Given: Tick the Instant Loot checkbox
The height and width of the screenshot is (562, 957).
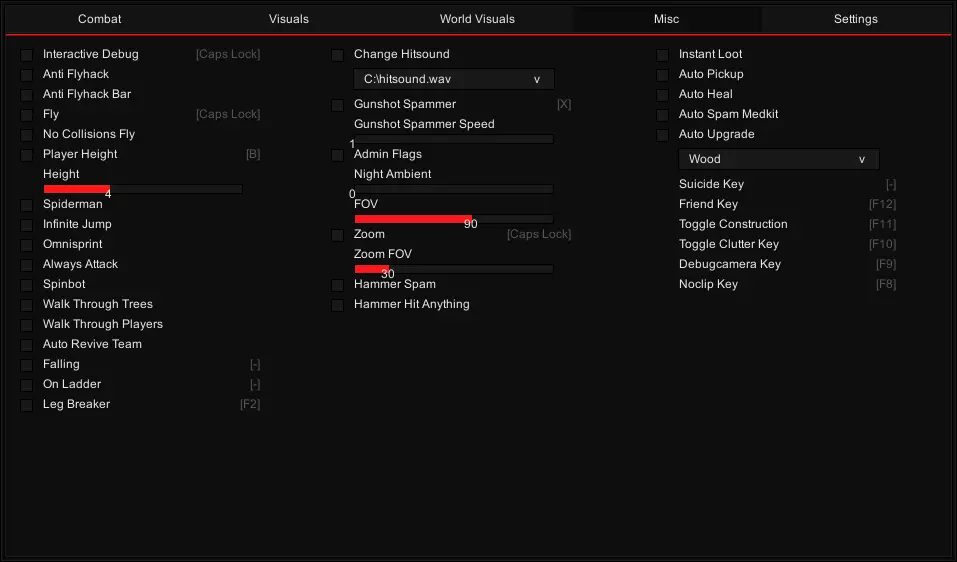Looking at the screenshot, I should [662, 55].
